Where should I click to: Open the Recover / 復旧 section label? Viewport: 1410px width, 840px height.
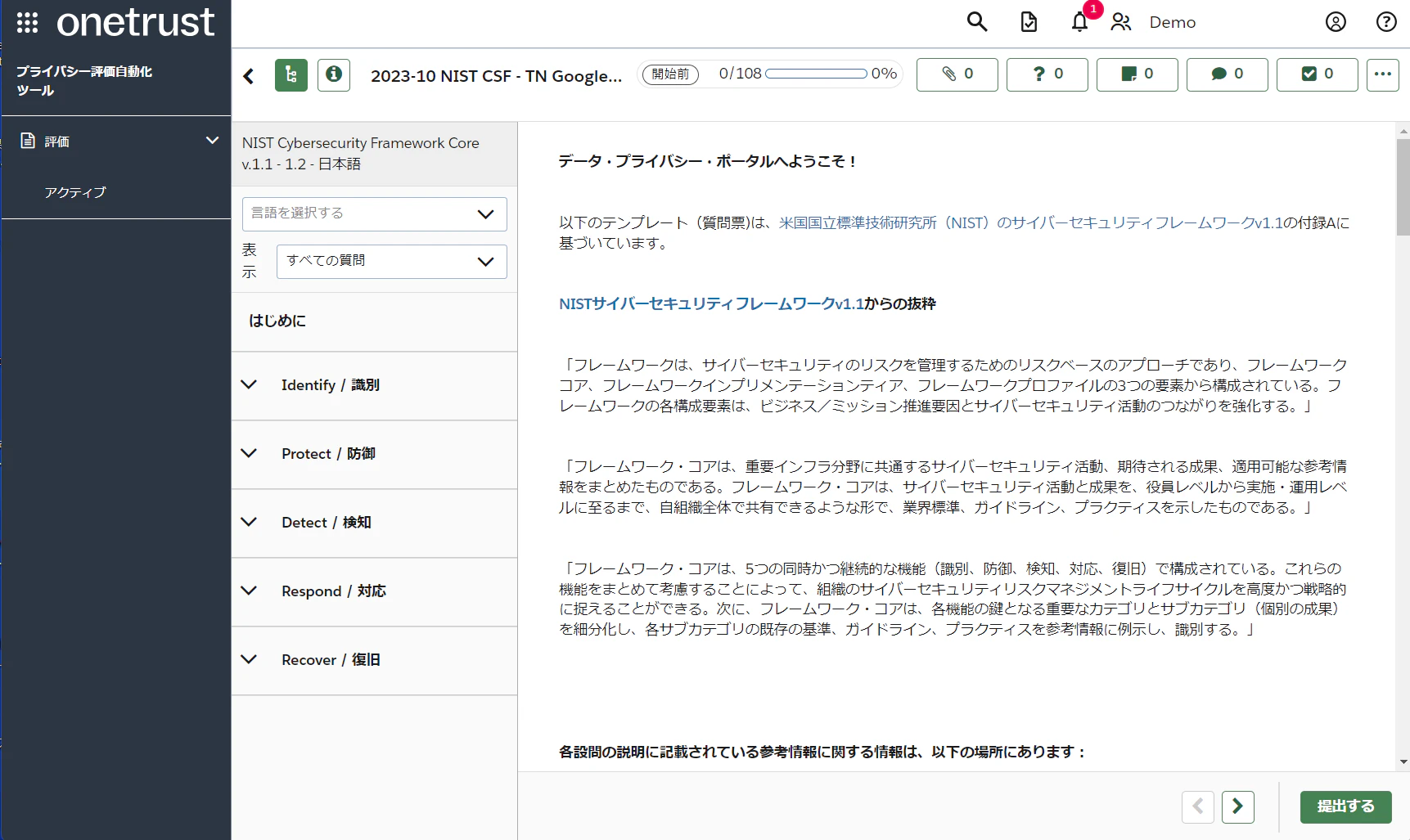[x=331, y=660]
